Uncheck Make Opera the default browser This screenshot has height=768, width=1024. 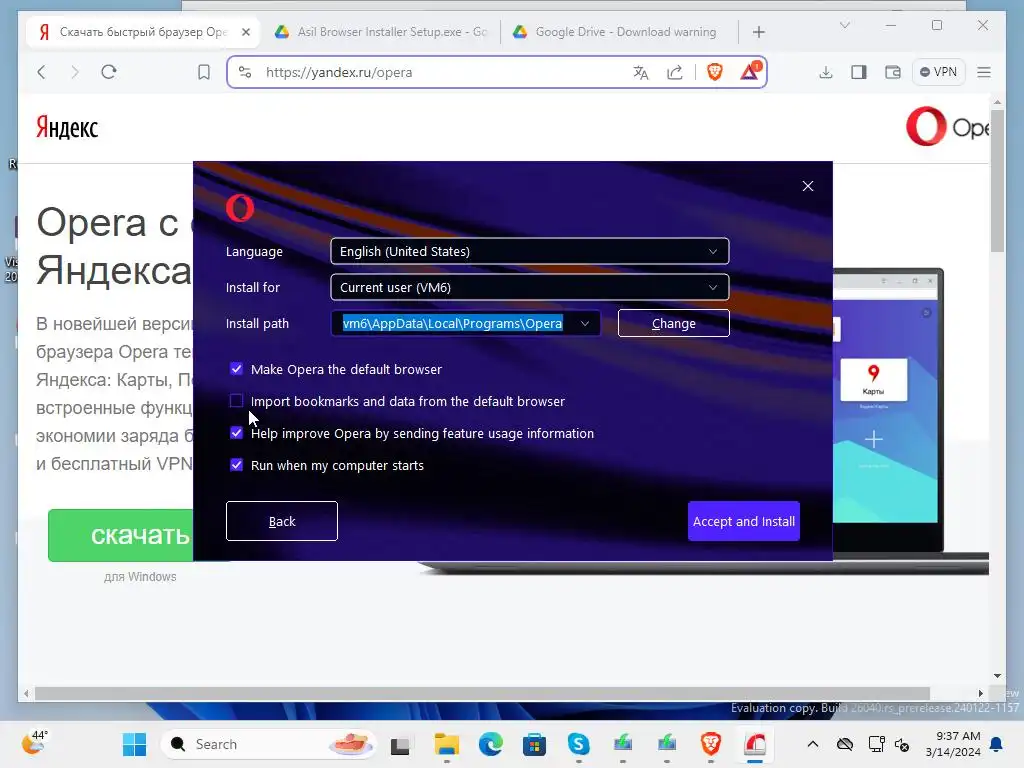tap(236, 369)
